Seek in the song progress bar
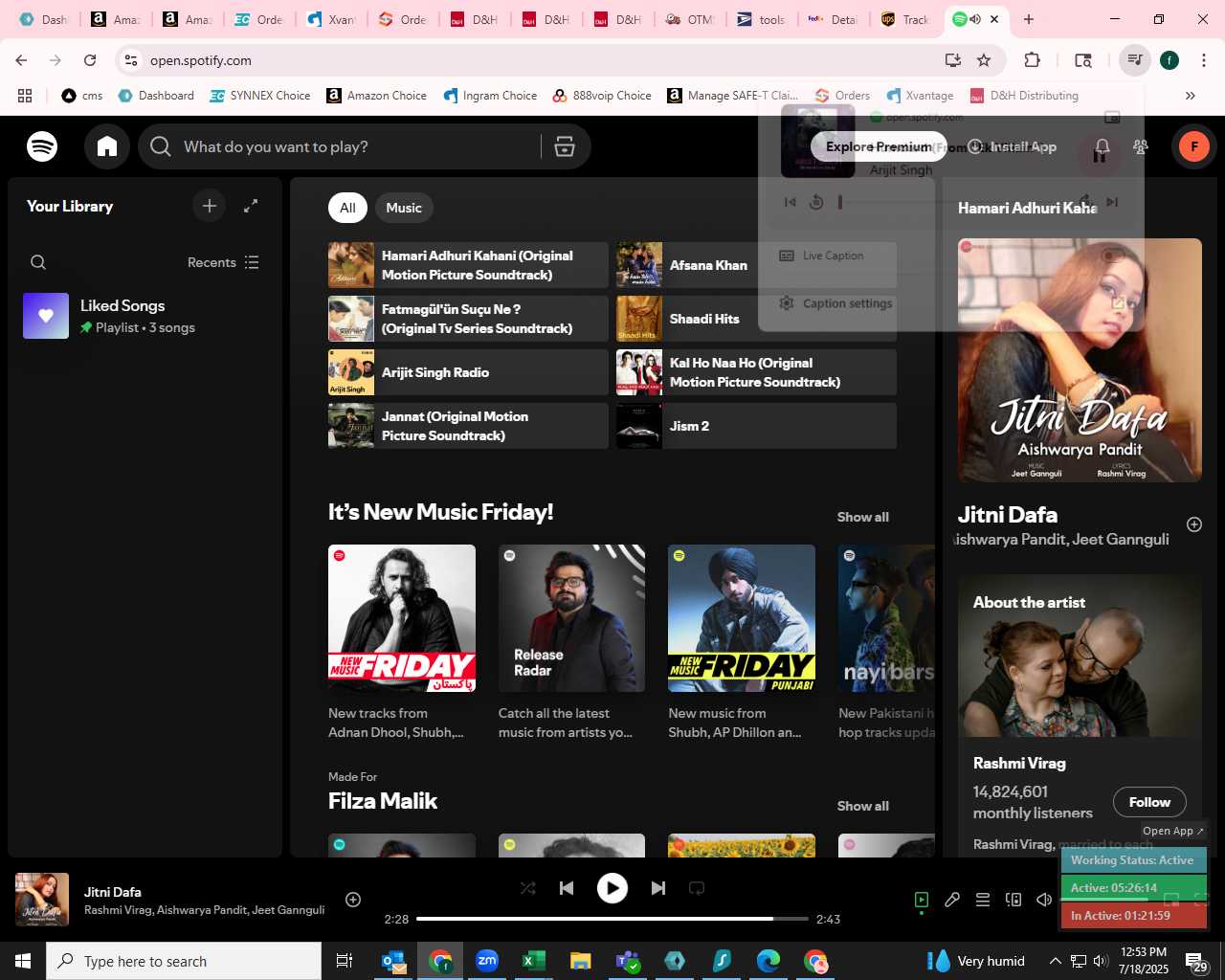 (x=612, y=919)
